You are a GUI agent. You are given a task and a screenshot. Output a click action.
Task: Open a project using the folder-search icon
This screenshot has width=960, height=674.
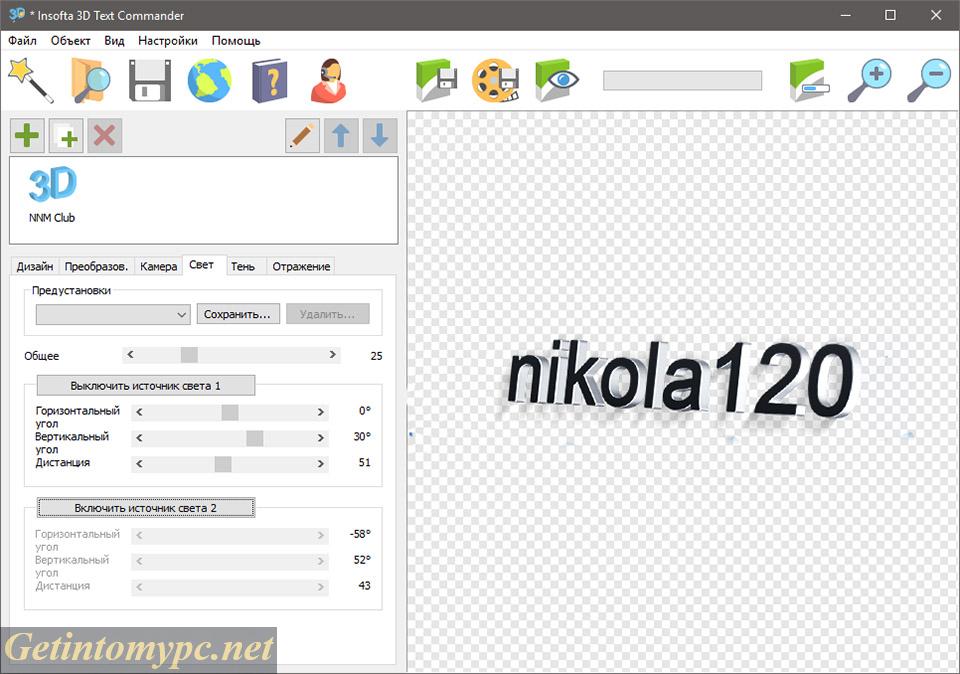click(x=88, y=78)
